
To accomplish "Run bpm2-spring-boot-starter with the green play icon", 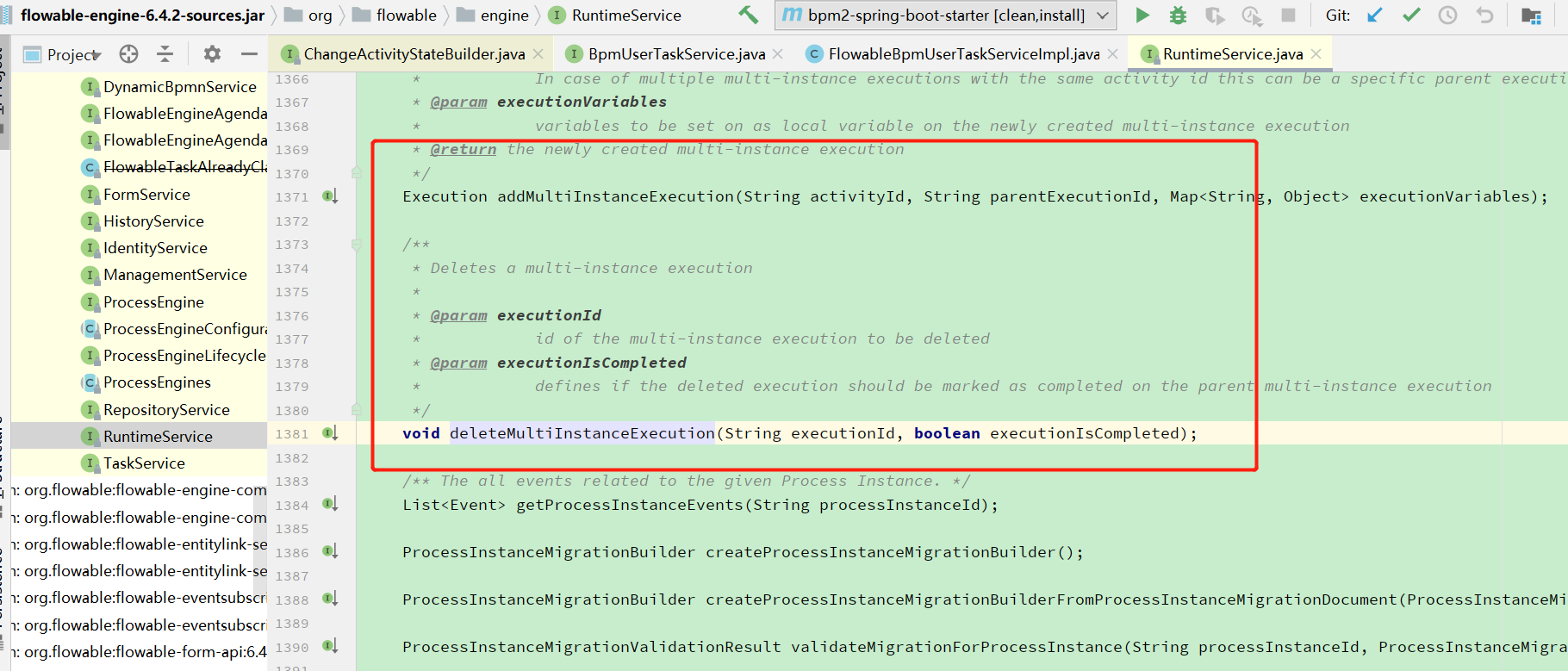I will click(x=1142, y=15).
